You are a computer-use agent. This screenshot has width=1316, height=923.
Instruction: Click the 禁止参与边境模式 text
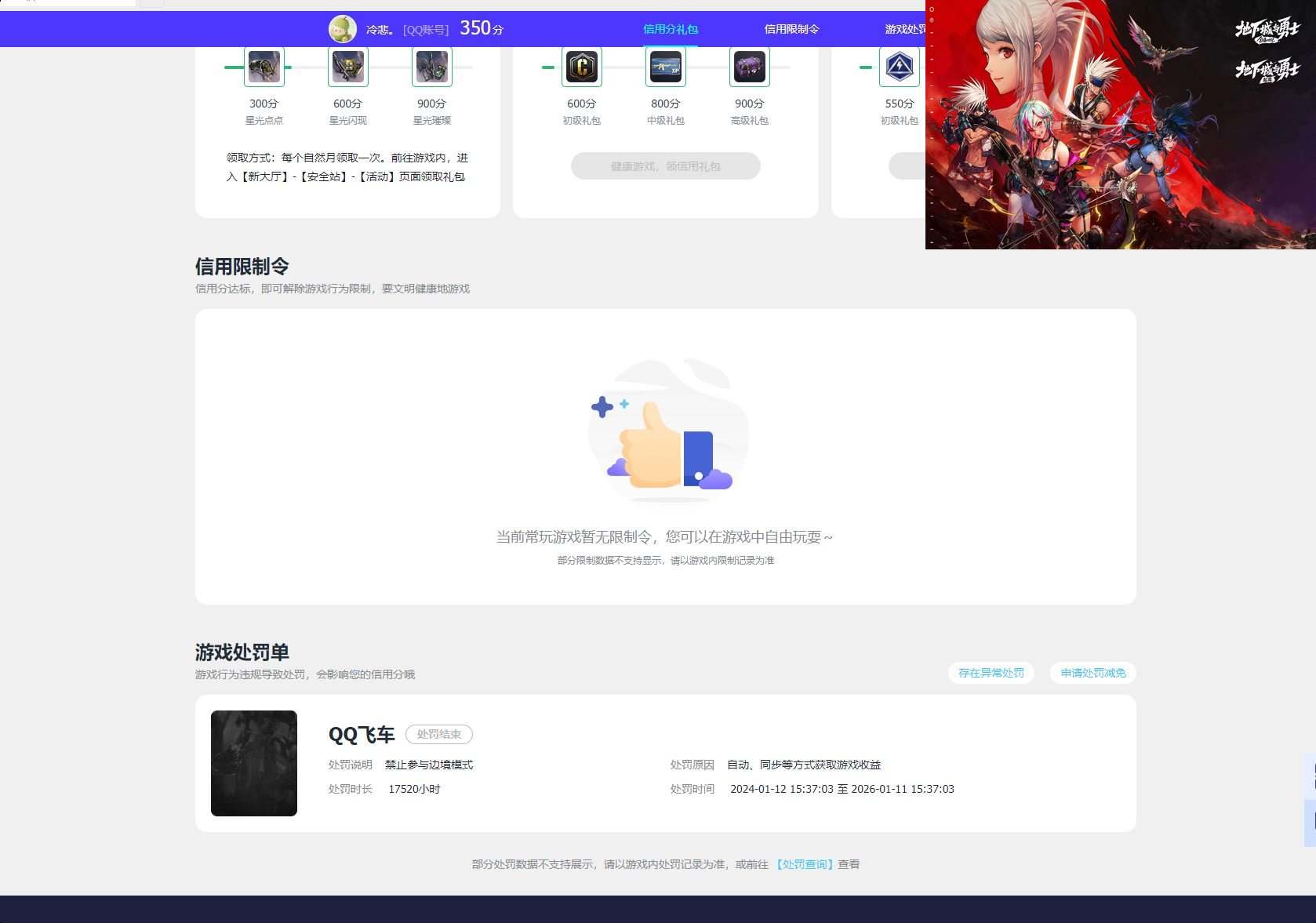click(429, 765)
